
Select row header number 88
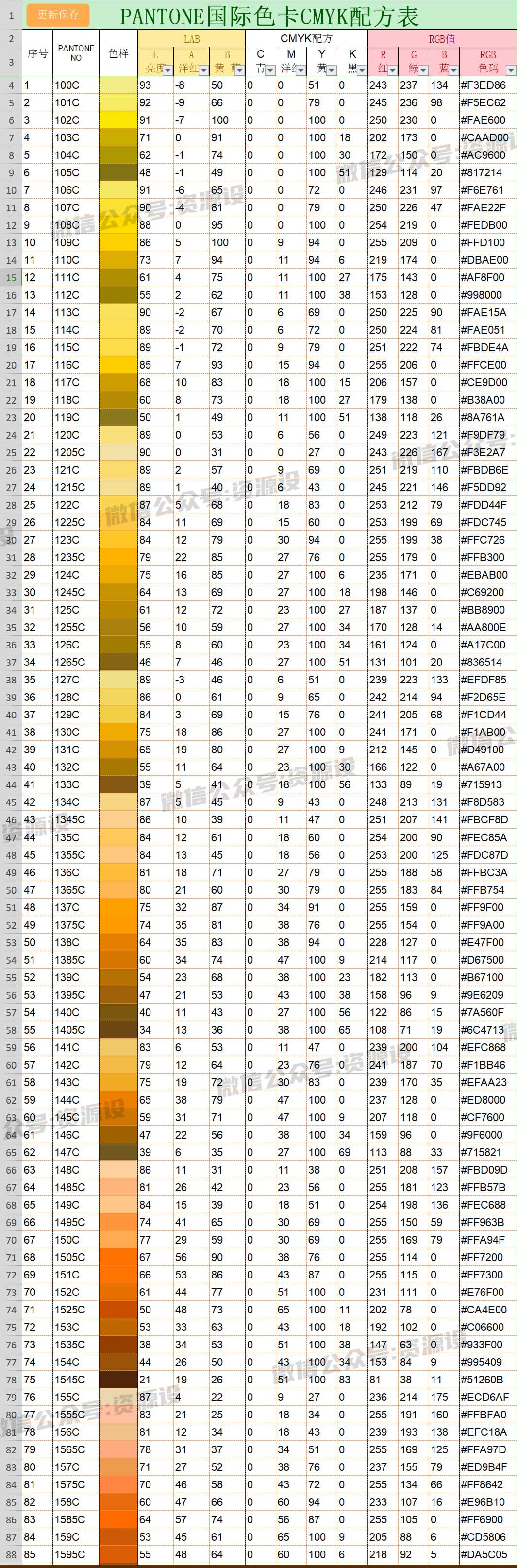coord(11,1554)
